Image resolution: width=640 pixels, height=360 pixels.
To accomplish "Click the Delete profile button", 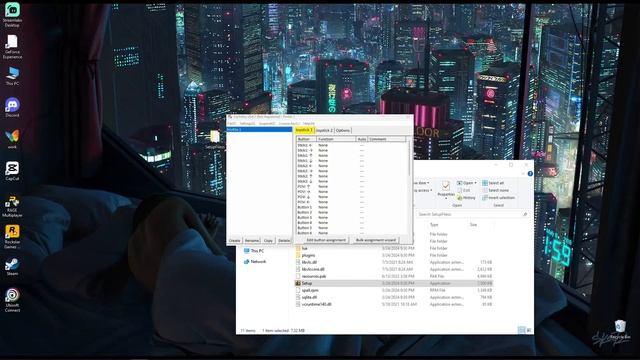I will (284, 240).
